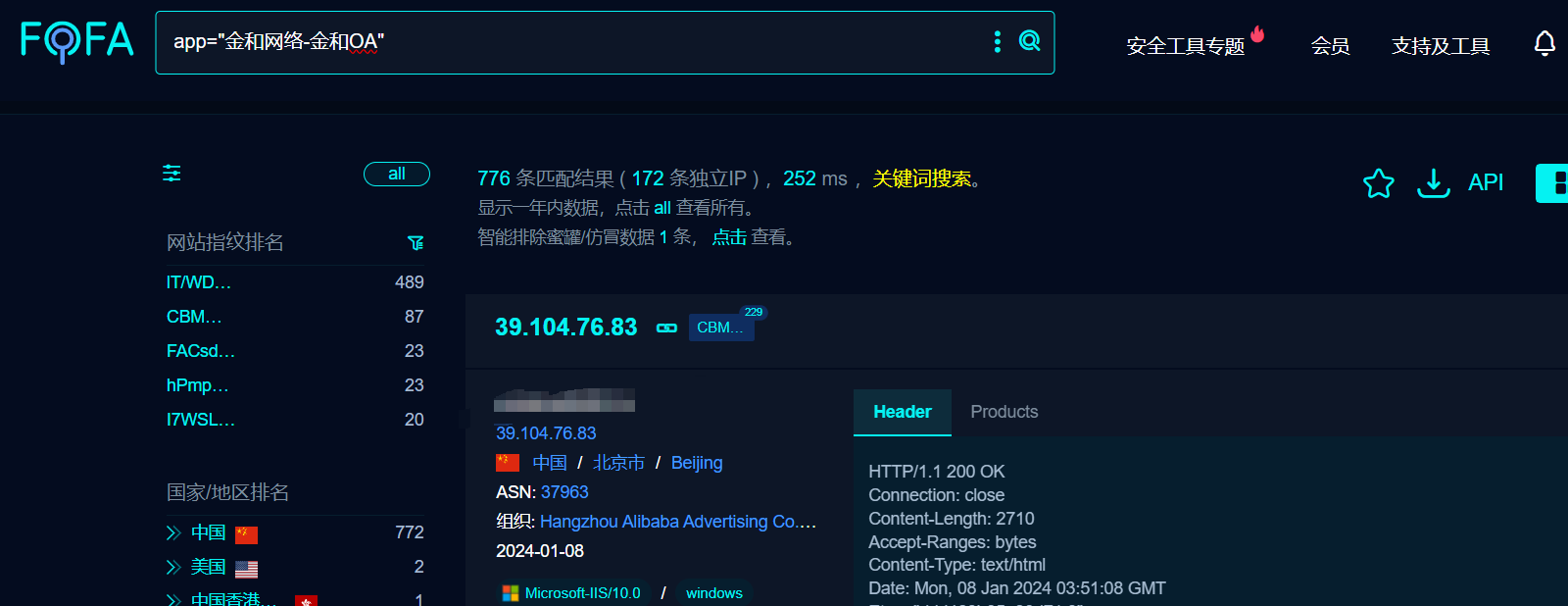Click the China flag in country ranking
Screen dimensions: 1568x606
coord(246,534)
